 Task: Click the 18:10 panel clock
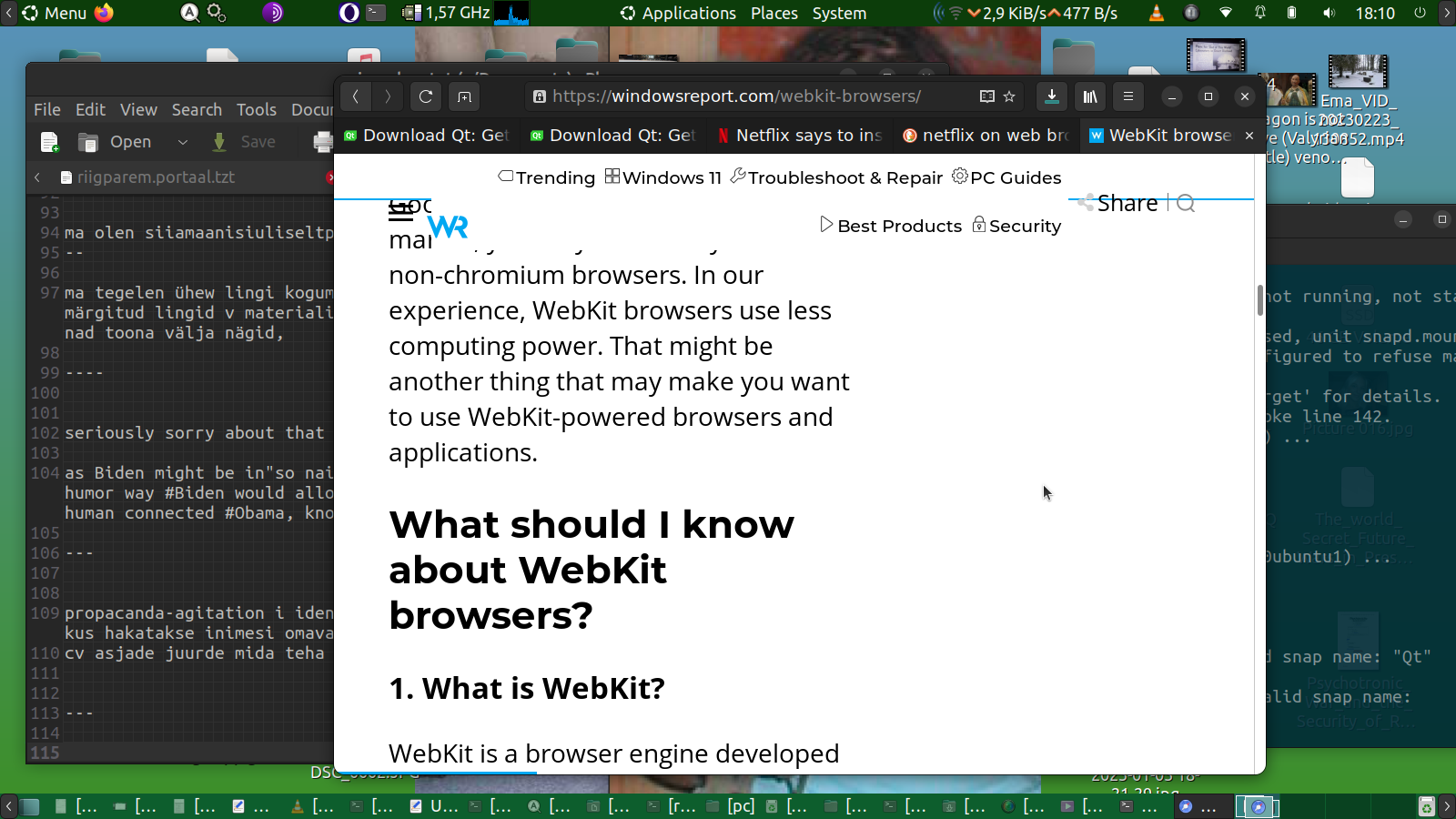pyautogui.click(x=1375, y=14)
